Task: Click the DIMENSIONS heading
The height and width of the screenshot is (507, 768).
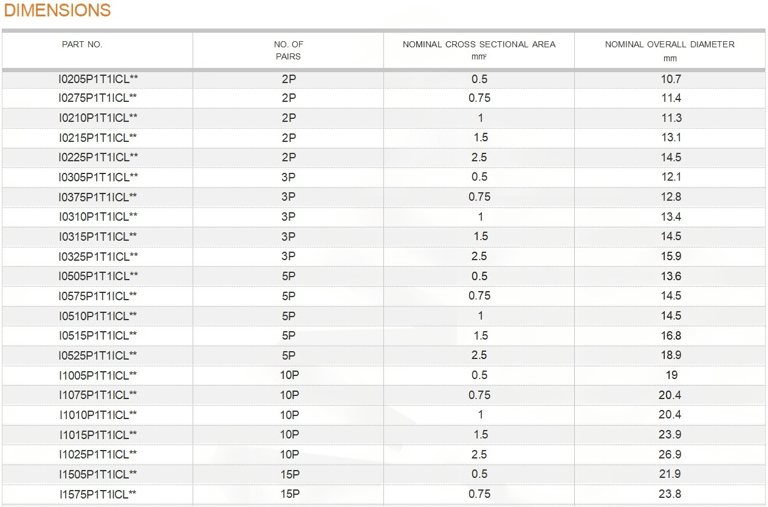Action: (x=57, y=10)
